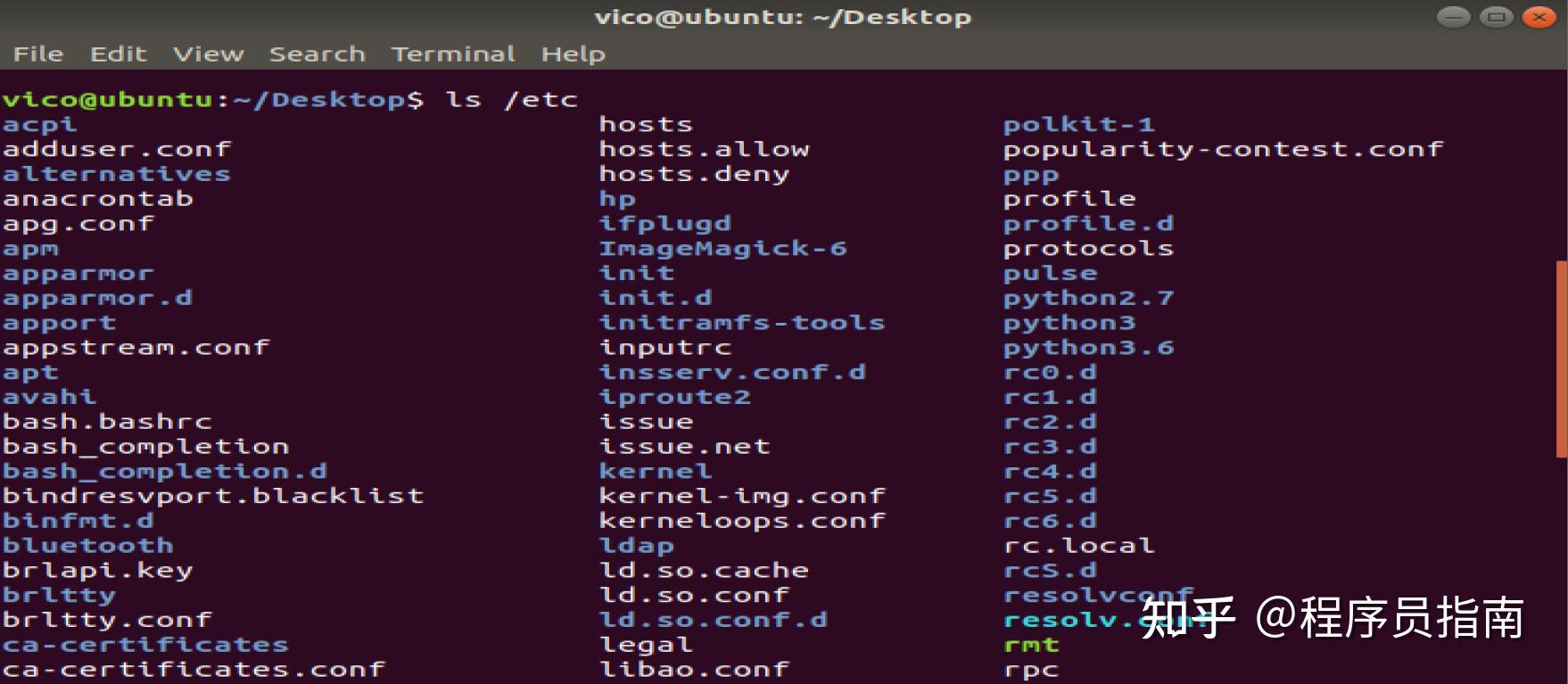Click 'kerneloops.conf' in the listing

click(x=742, y=521)
